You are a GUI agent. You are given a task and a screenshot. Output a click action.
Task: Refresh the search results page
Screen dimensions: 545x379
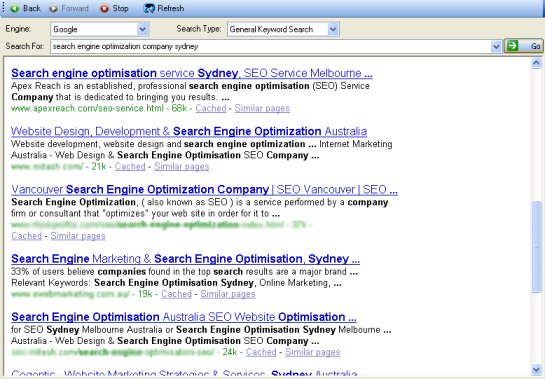click(x=164, y=8)
